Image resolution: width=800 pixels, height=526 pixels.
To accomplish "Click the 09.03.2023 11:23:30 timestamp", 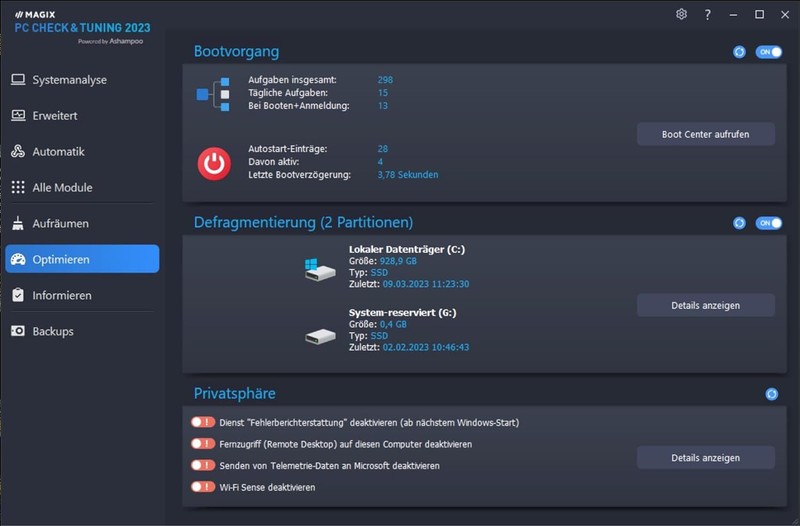I will pos(426,284).
